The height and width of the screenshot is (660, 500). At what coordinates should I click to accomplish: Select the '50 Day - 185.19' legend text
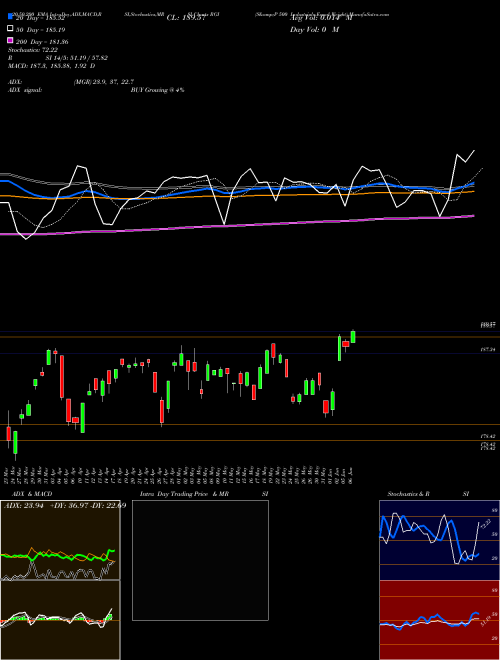pyautogui.click(x=41, y=30)
